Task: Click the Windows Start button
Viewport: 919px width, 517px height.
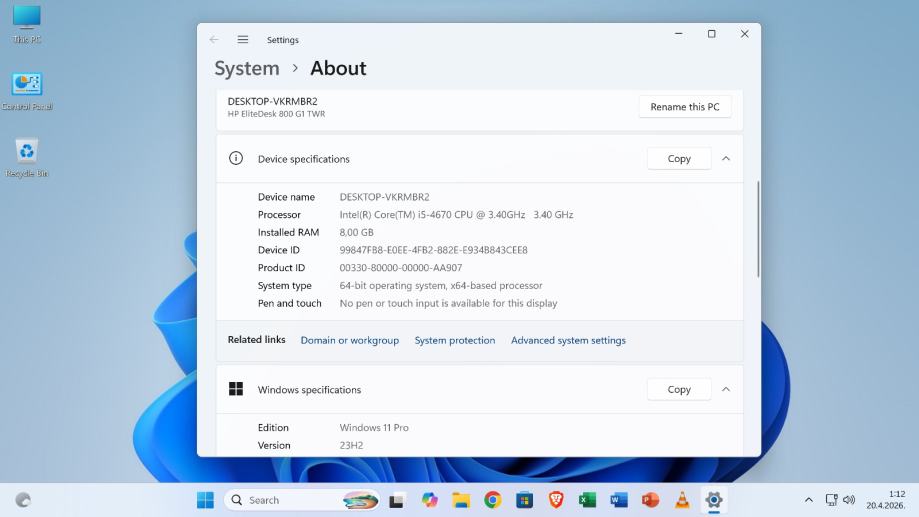Action: coord(205,500)
